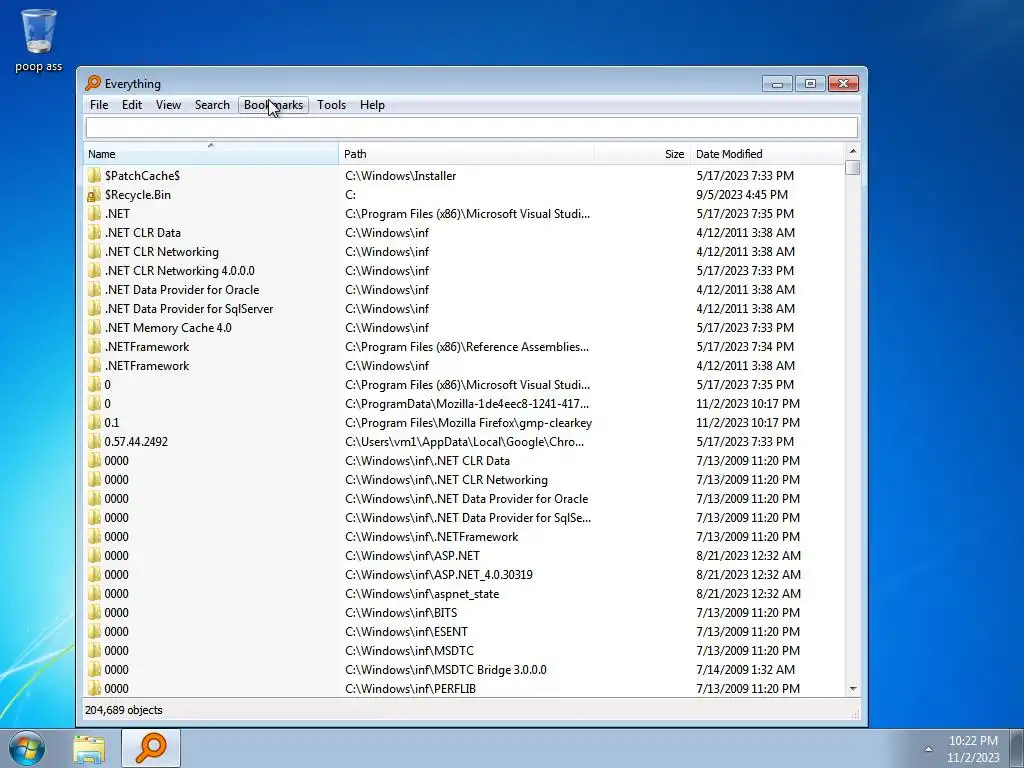
Task: Click date 7/14/2009 1:32 AM
Action: tap(745, 669)
